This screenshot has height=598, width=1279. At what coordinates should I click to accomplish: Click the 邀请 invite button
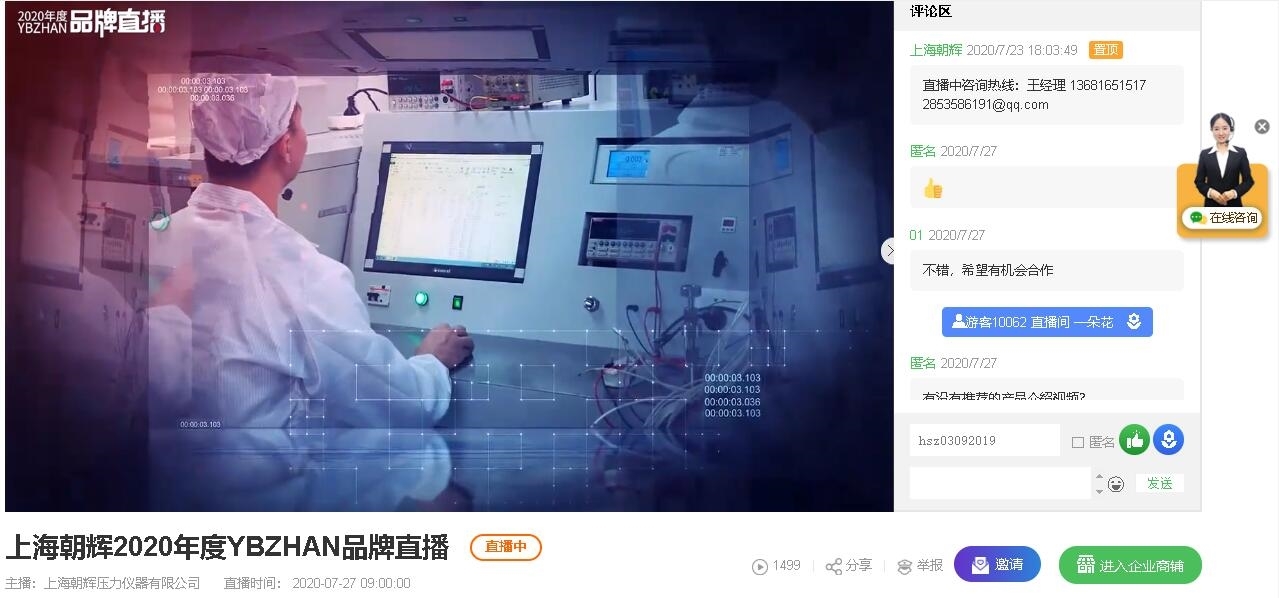pos(997,565)
